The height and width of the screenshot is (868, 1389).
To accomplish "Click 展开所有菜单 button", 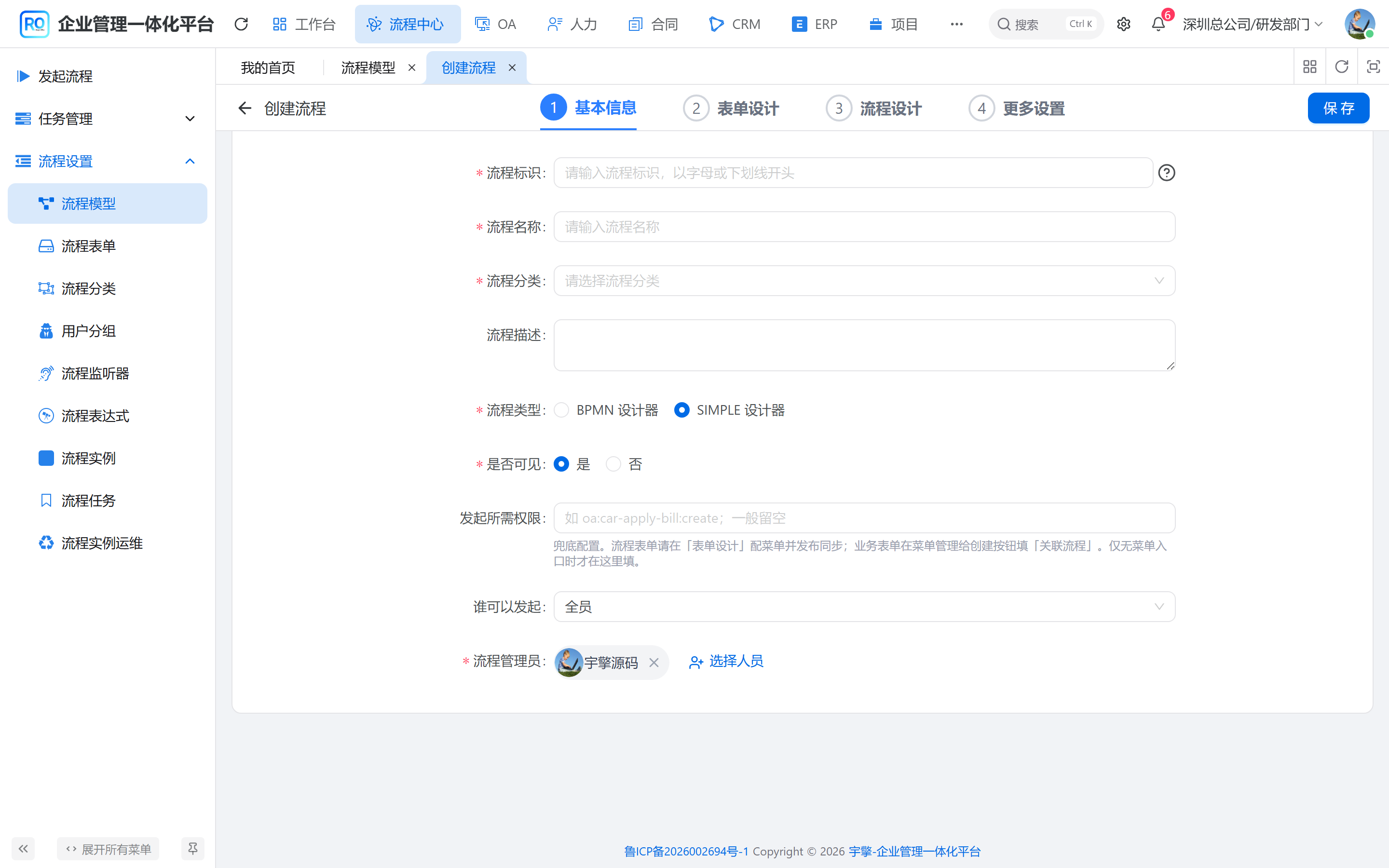I will coord(108,849).
